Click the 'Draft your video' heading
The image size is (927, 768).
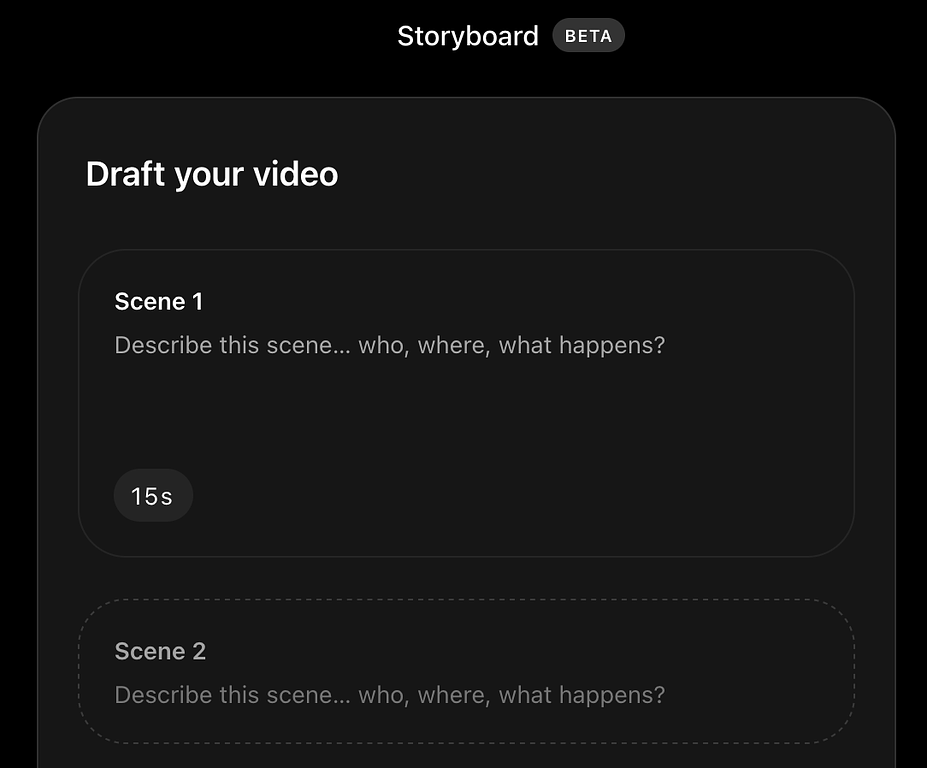pos(212,174)
